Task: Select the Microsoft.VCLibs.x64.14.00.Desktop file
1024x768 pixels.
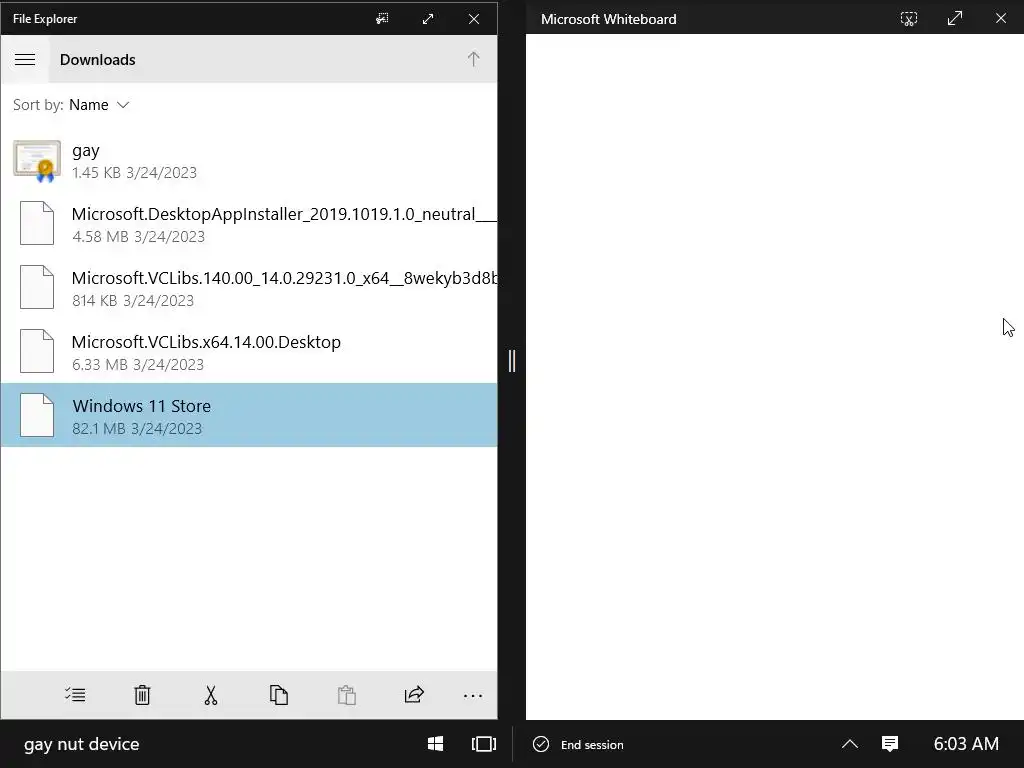Action: click(x=249, y=353)
